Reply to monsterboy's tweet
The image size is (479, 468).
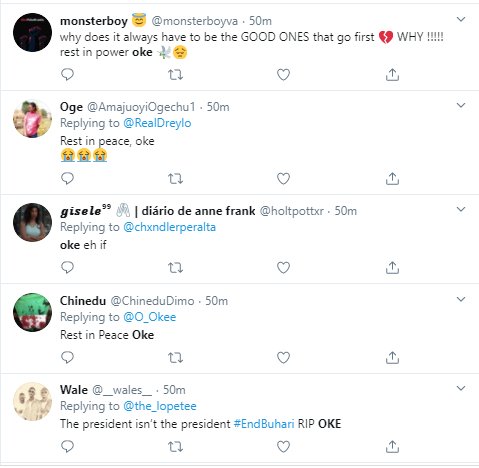(x=67, y=74)
